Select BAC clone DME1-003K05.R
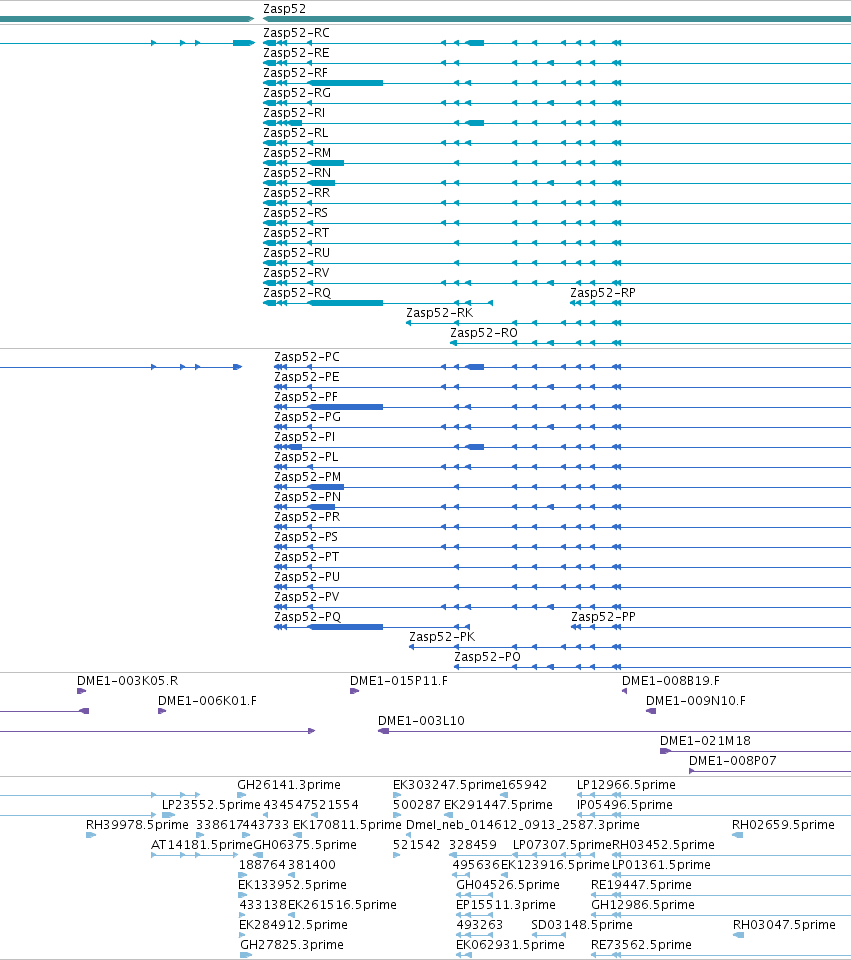 coord(127,681)
